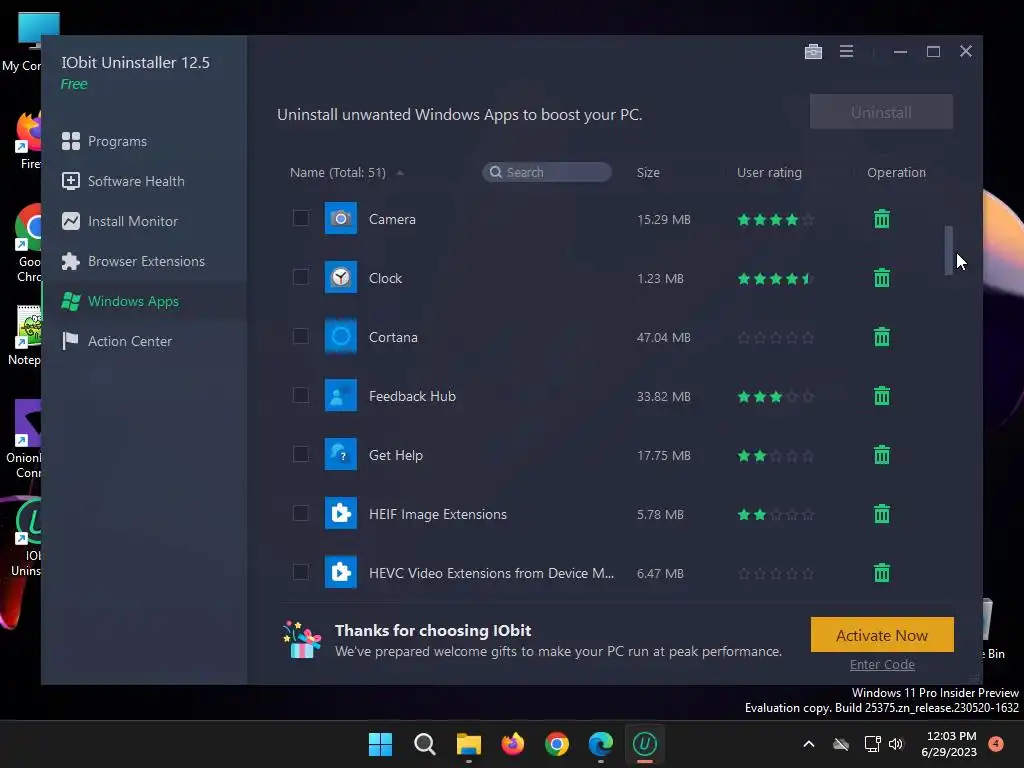Viewport: 1024px width, 768px height.
Task: Delete HEIF Image Extensions via trash icon
Action: click(882, 514)
